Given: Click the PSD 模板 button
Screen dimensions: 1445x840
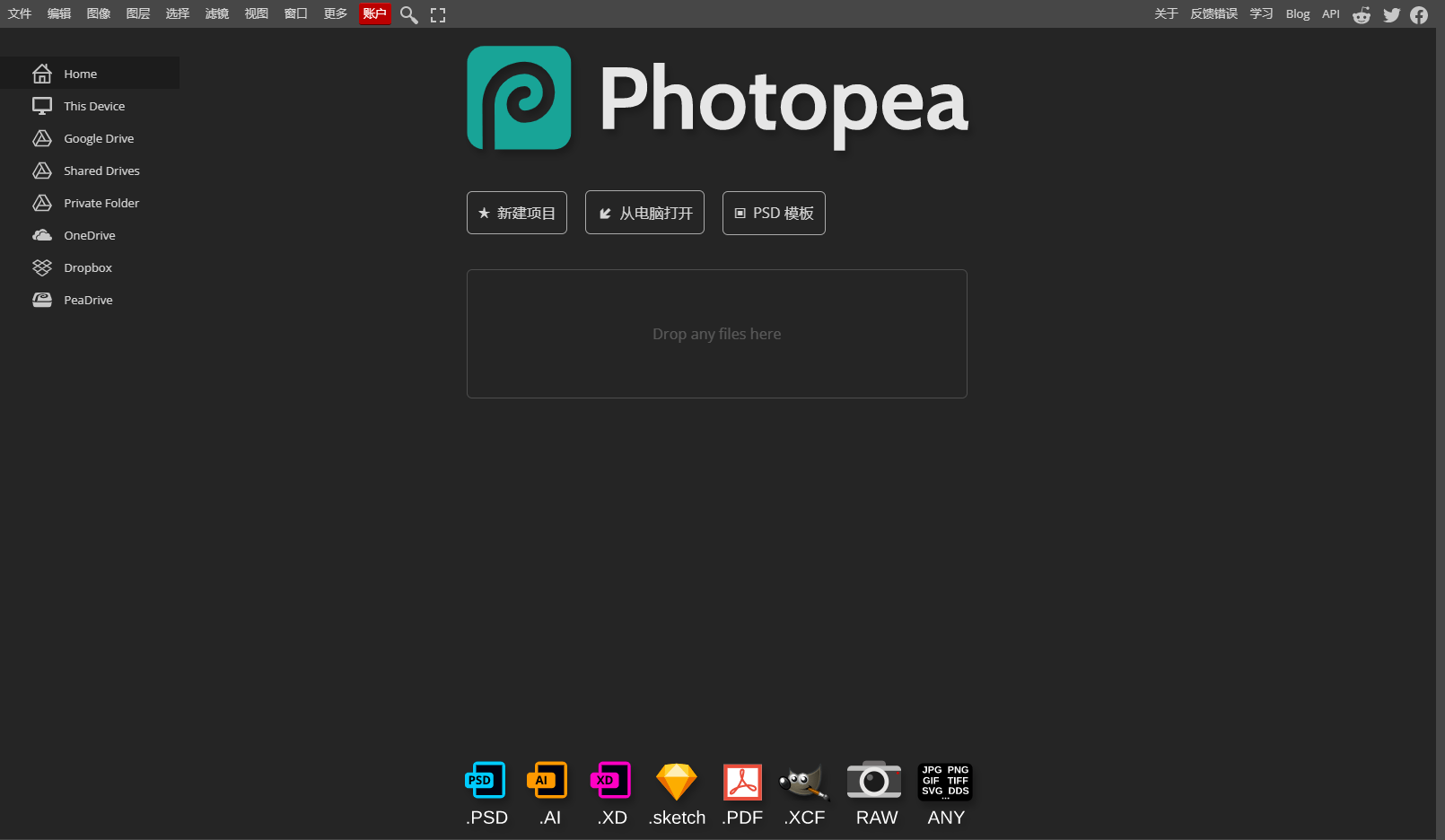Looking at the screenshot, I should tap(774, 213).
